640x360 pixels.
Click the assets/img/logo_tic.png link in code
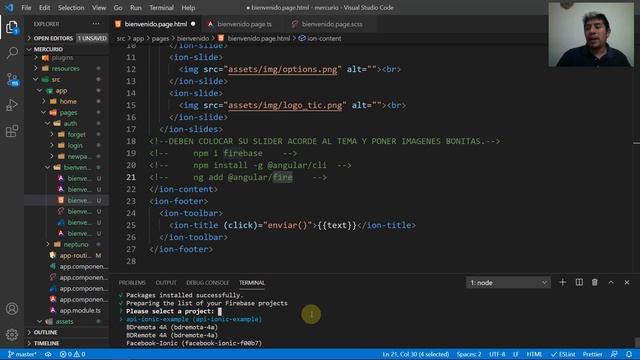pyautogui.click(x=285, y=105)
